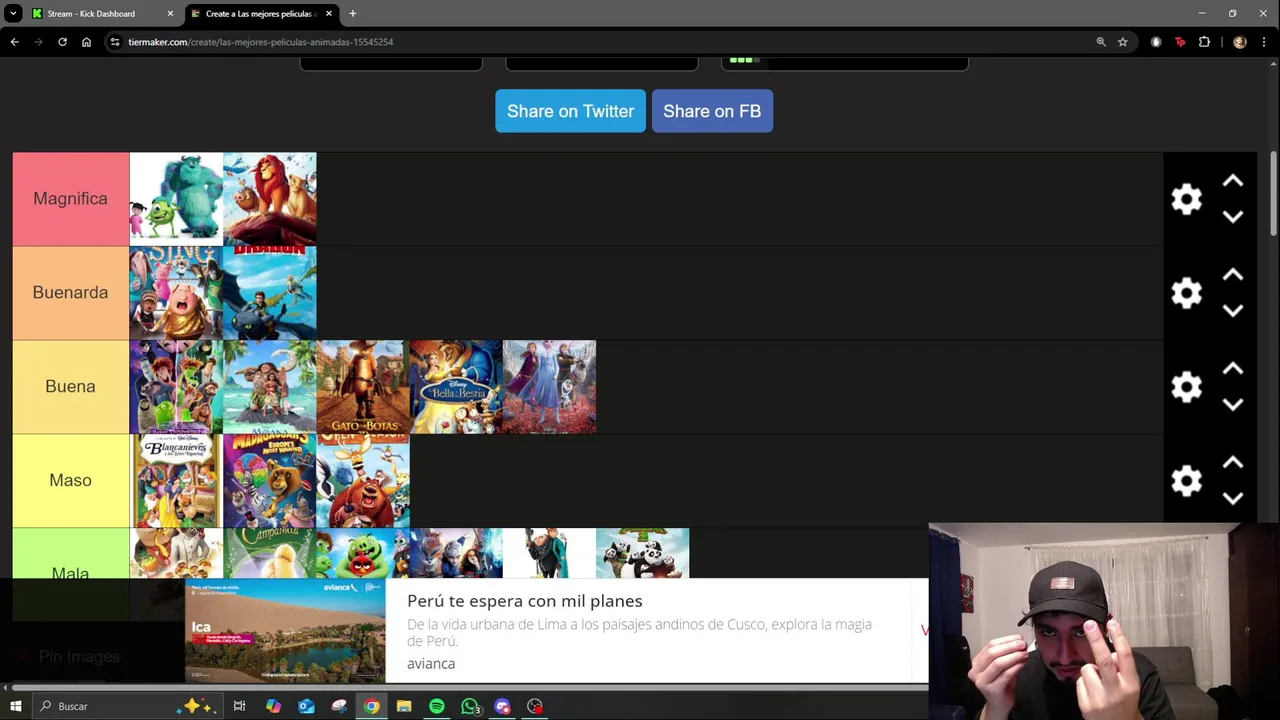Select Bella y la Bestia poster
The width and height of the screenshot is (1280, 720).
coord(455,387)
